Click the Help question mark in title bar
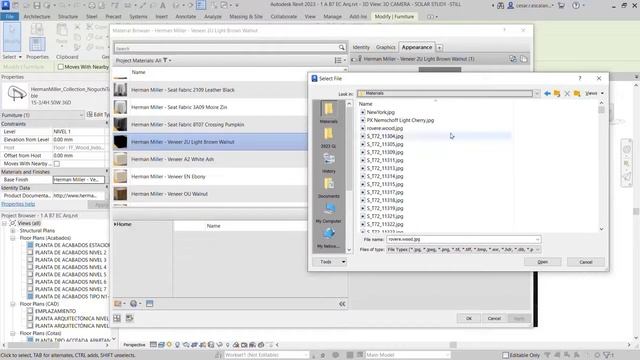The image size is (640, 360). tap(576, 5)
